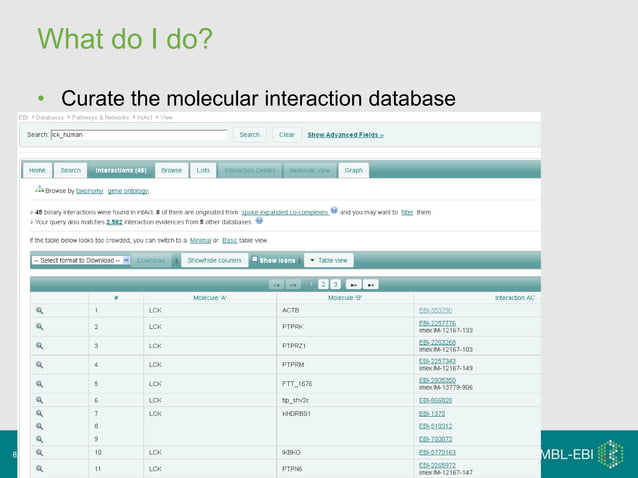Go to results page 2
The width and height of the screenshot is (638, 478).
pyautogui.click(x=323, y=284)
